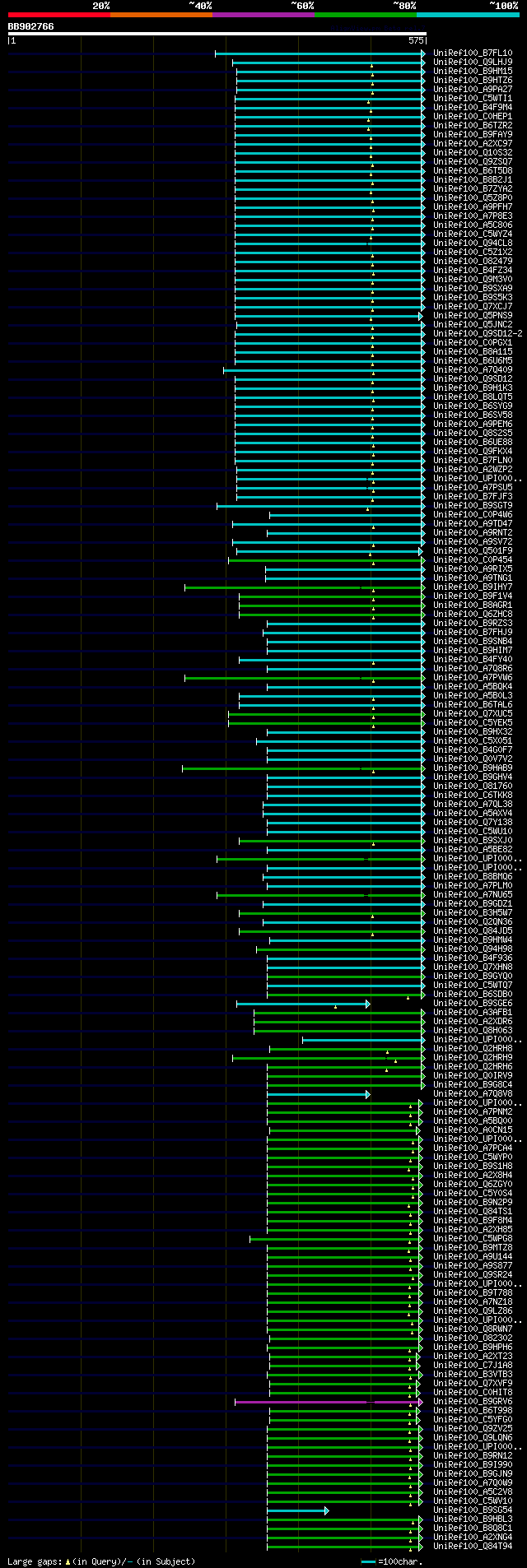
Task: Open hit UniRef100_B9HM15
Action: pyautogui.click(x=473, y=72)
